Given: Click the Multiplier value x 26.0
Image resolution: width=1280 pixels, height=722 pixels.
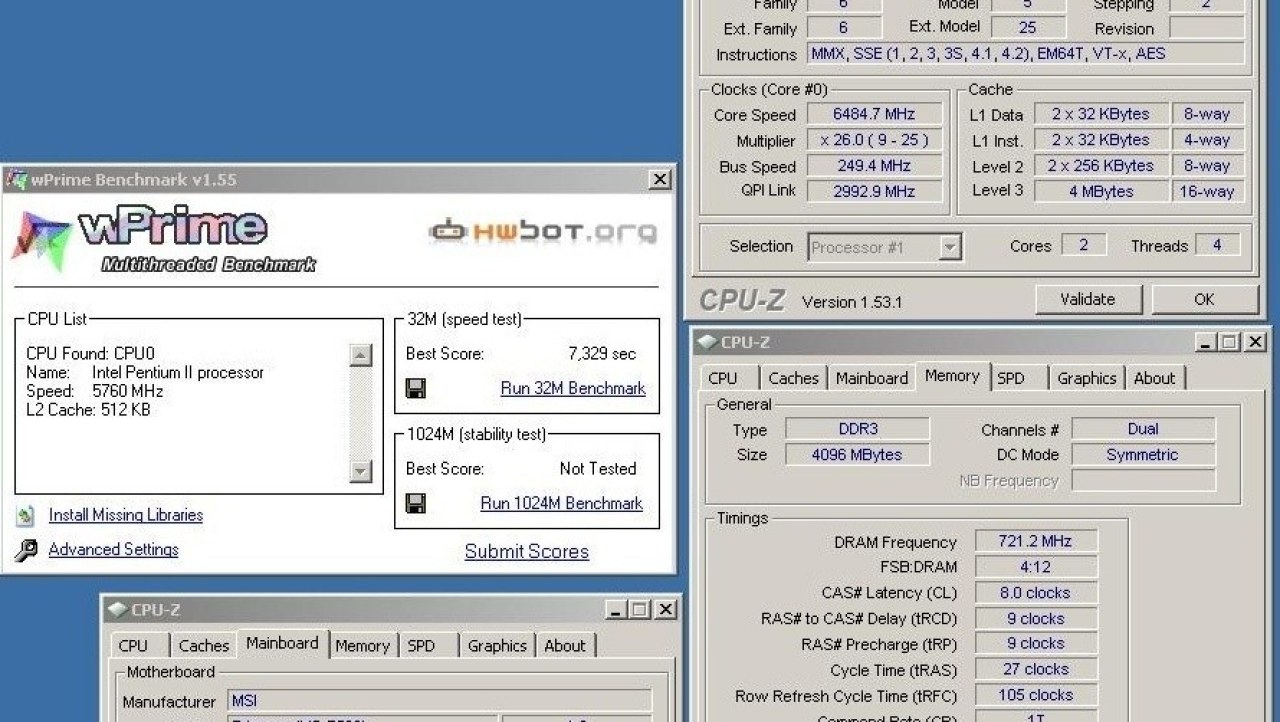Looking at the screenshot, I should click(x=874, y=140).
